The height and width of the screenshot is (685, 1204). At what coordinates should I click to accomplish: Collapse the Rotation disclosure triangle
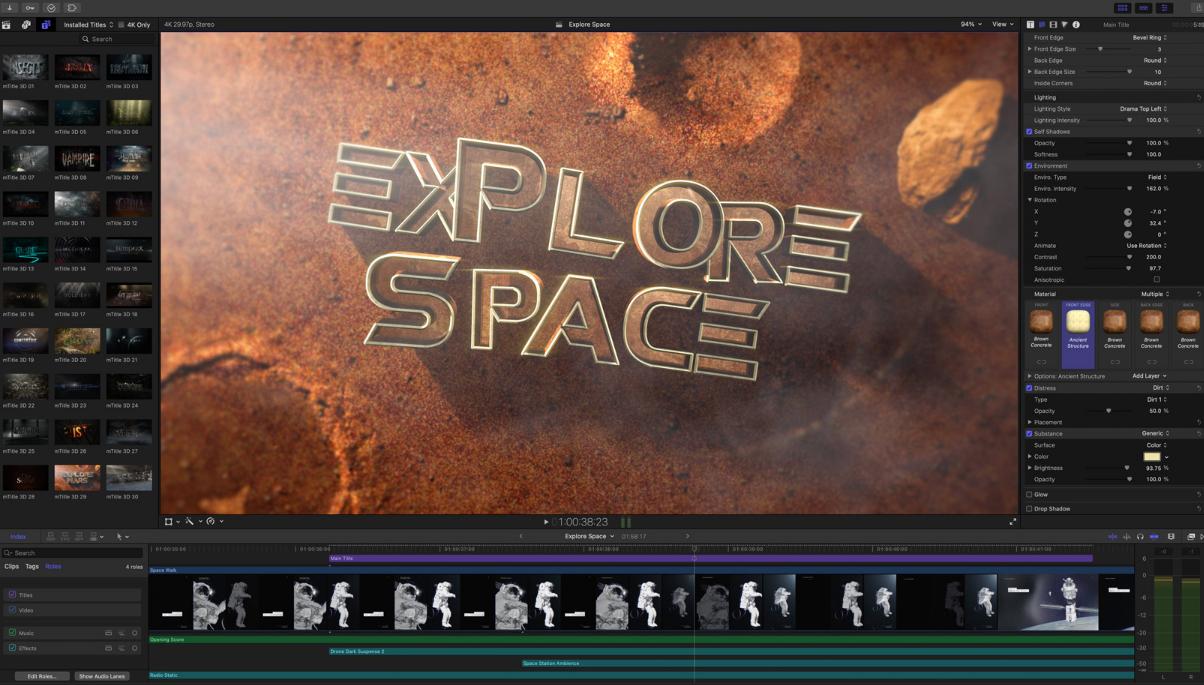(1031, 199)
